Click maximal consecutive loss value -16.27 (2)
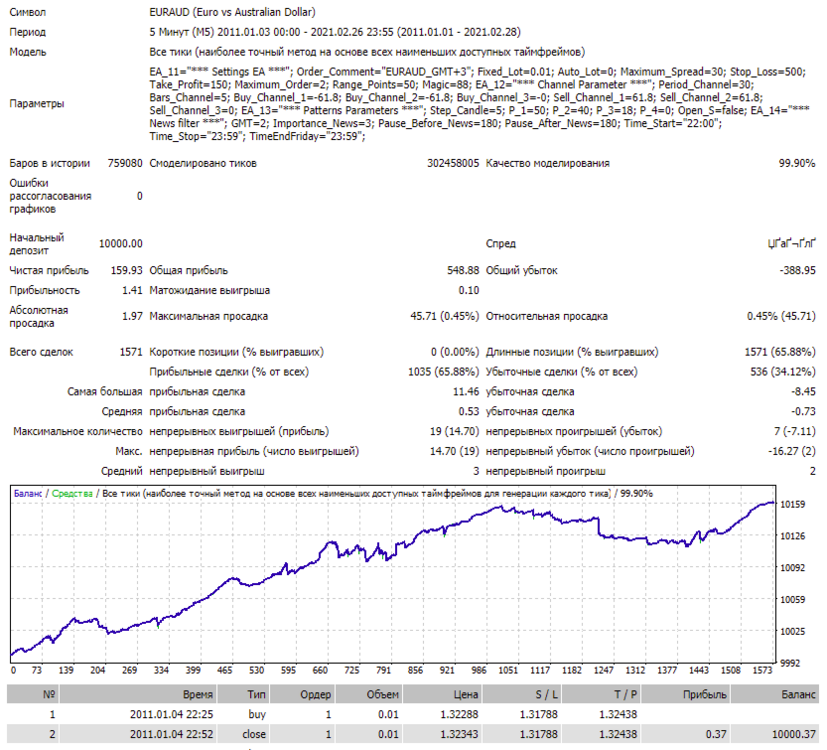Viewport: 827px width, 750px height. [792, 451]
